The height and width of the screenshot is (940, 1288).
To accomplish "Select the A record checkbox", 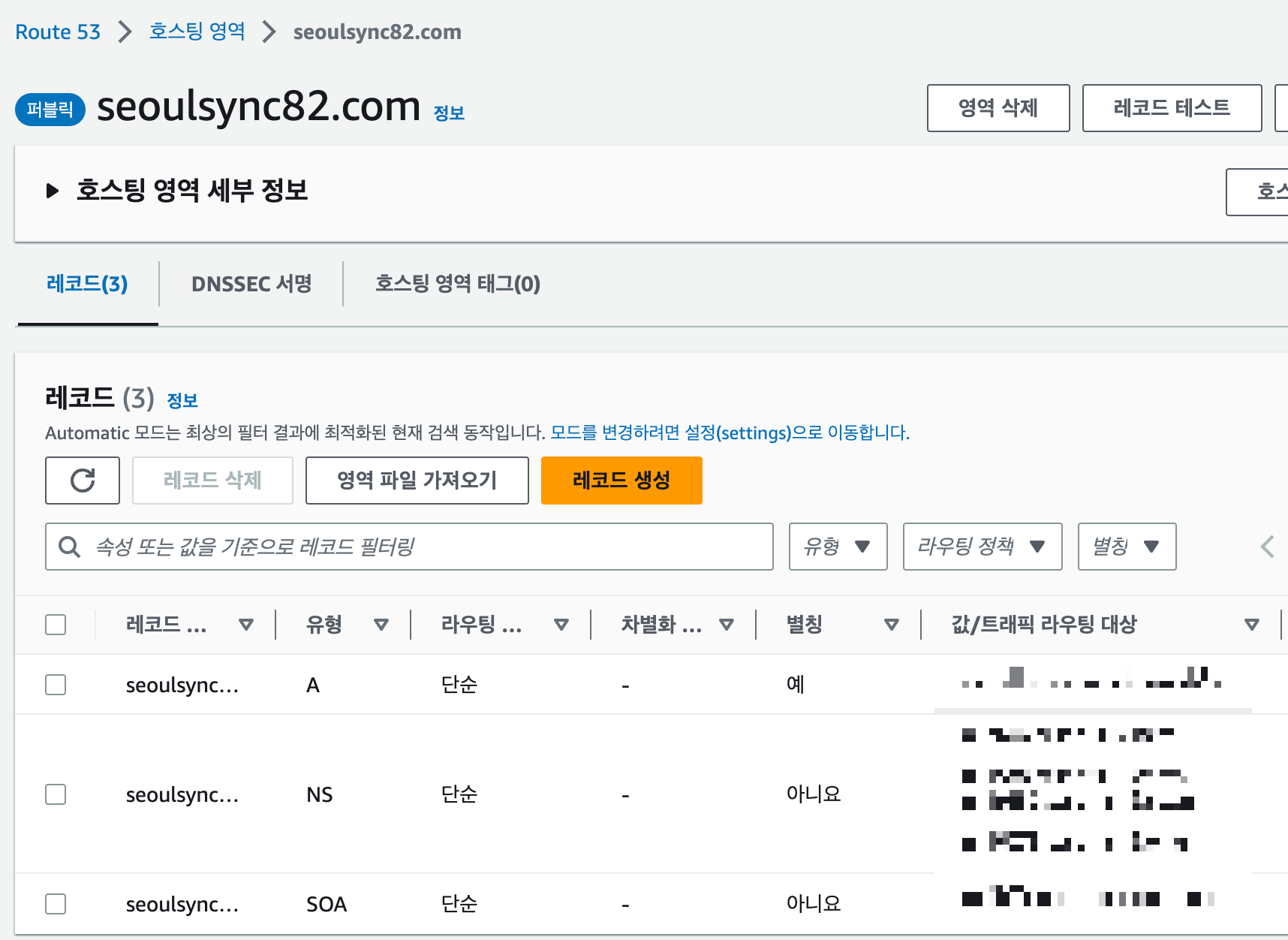I will tap(56, 685).
